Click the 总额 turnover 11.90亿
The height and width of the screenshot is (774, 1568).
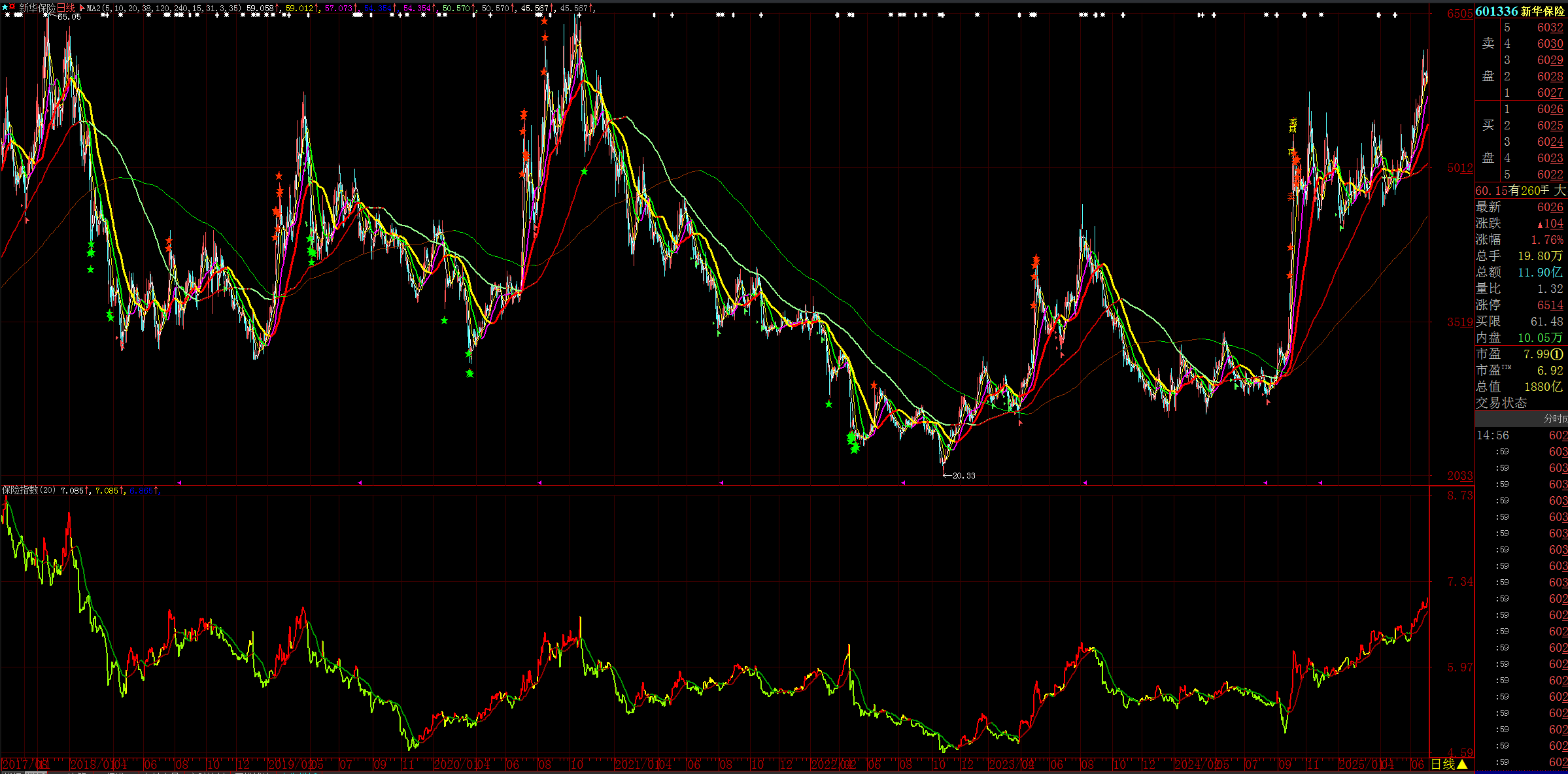pos(1540,273)
